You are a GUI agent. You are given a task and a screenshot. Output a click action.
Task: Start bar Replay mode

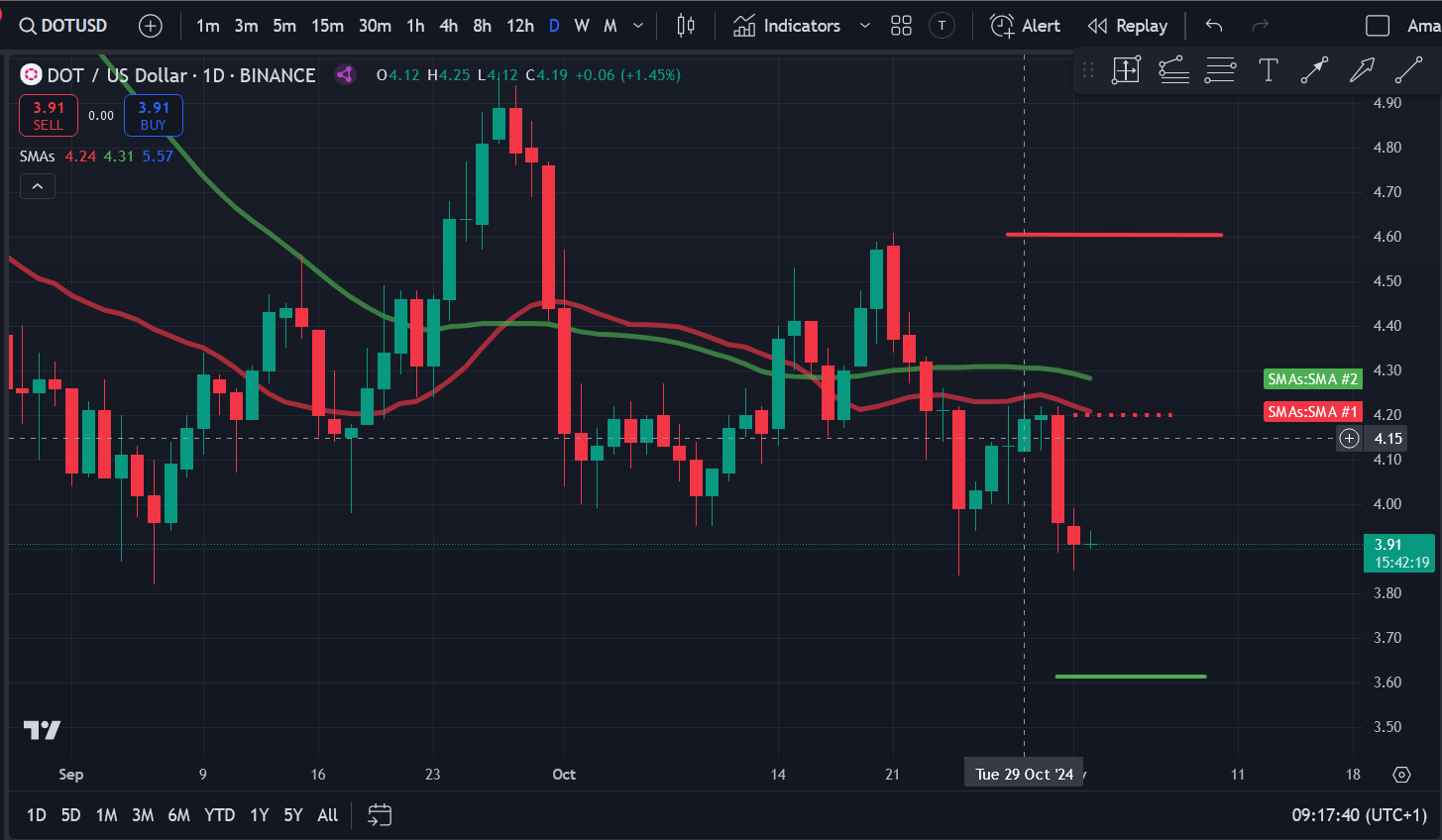pos(1127,26)
